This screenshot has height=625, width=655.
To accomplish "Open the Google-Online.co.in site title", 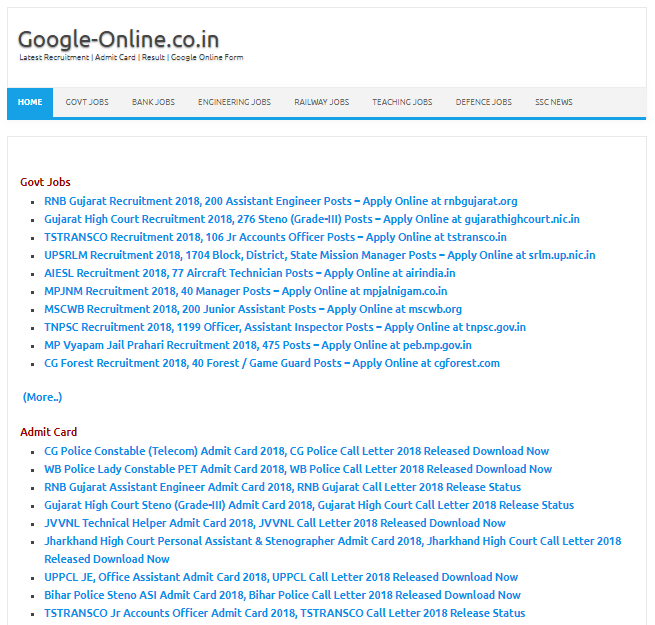I will pyautogui.click(x=118, y=39).
